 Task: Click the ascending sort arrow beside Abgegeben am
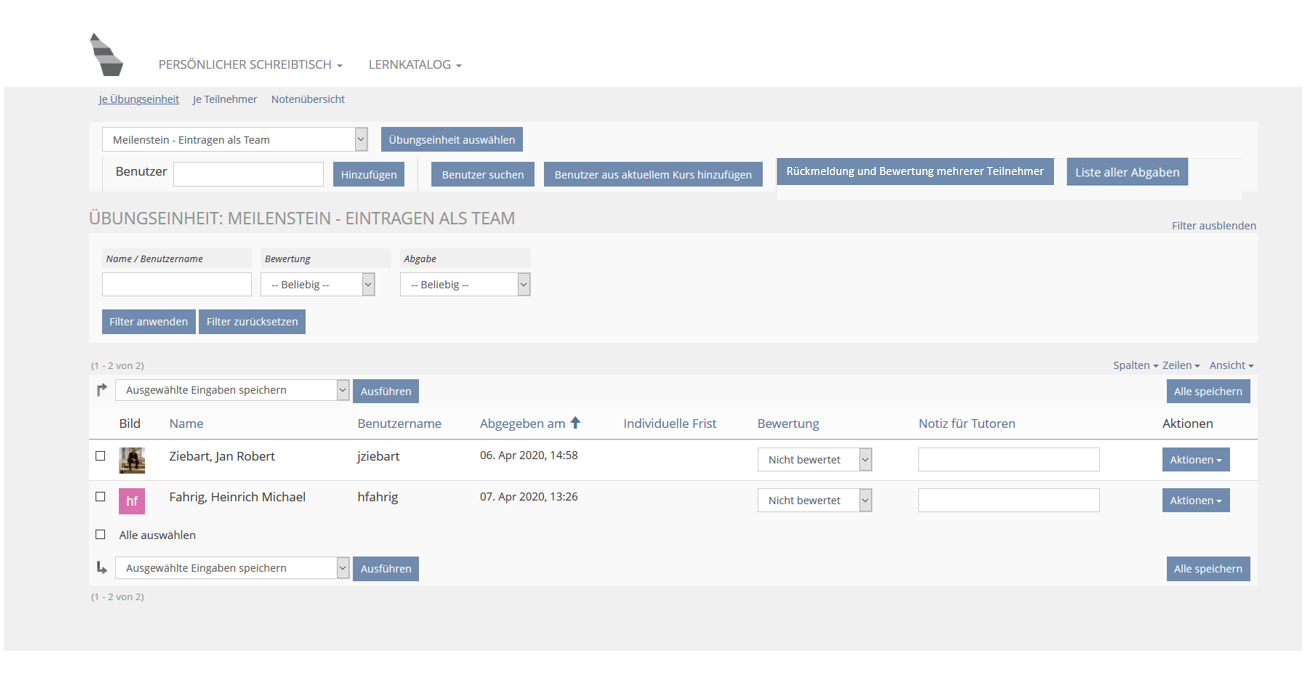coord(575,423)
